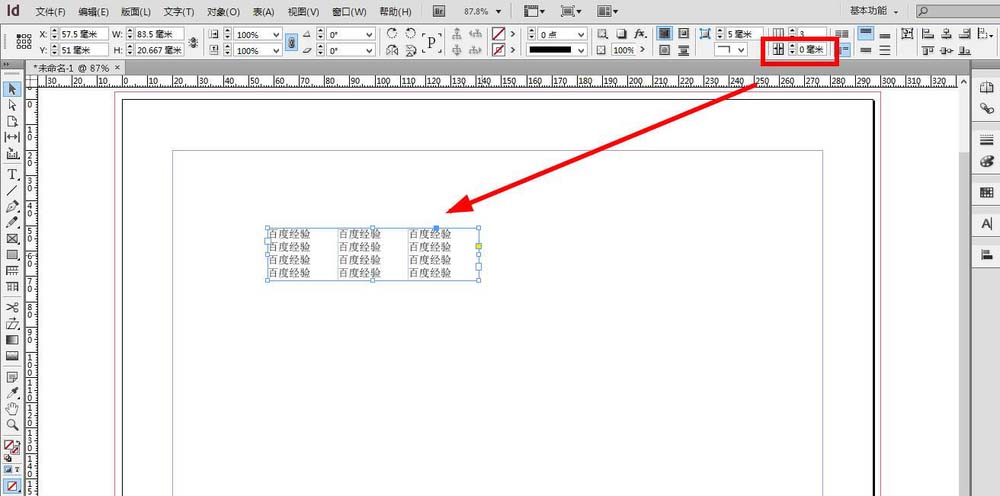Expand the scale X percentage dropdown

(x=276, y=34)
